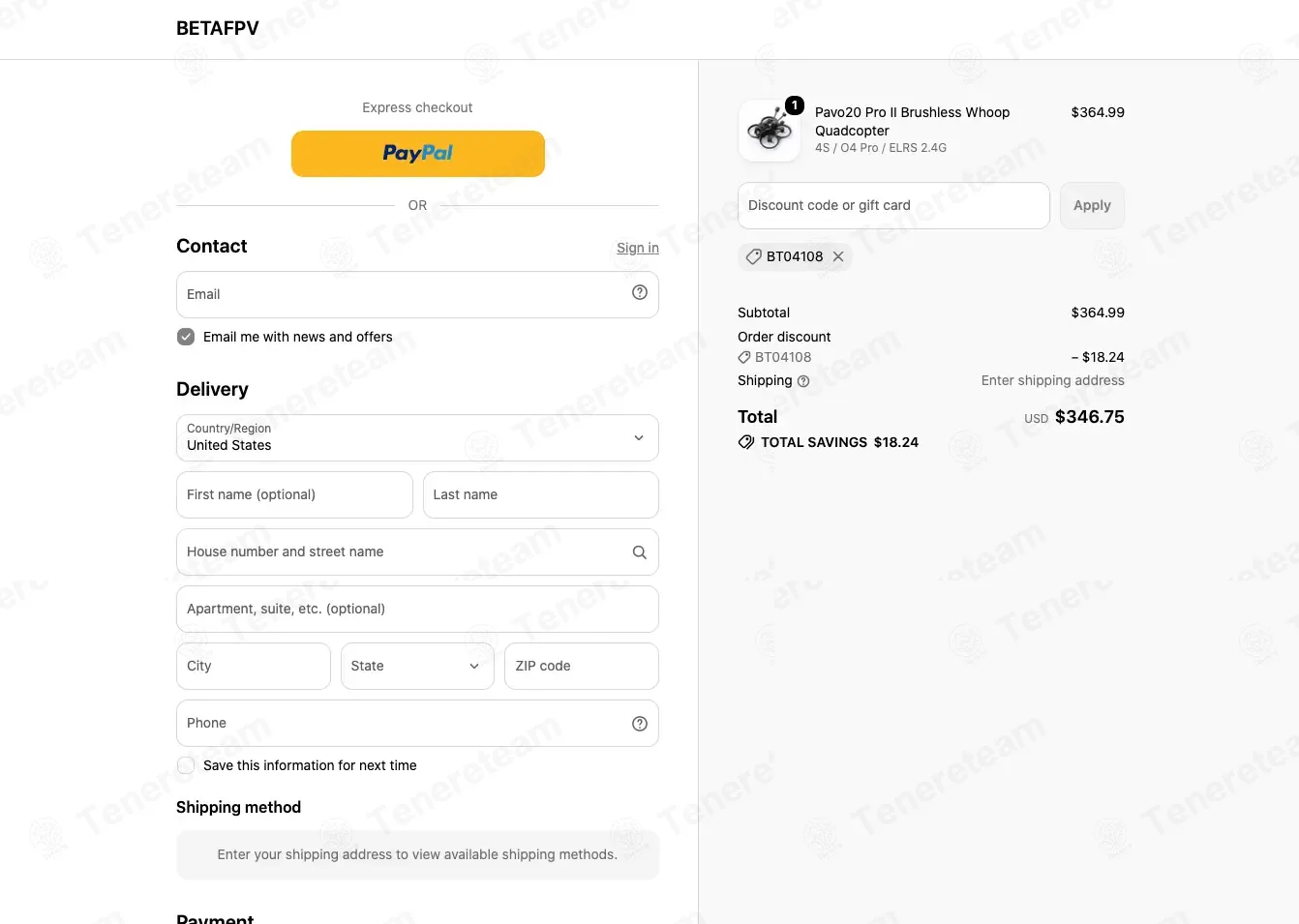This screenshot has width=1299, height=924.
Task: Click the search icon in the street address field
Action: coord(640,552)
